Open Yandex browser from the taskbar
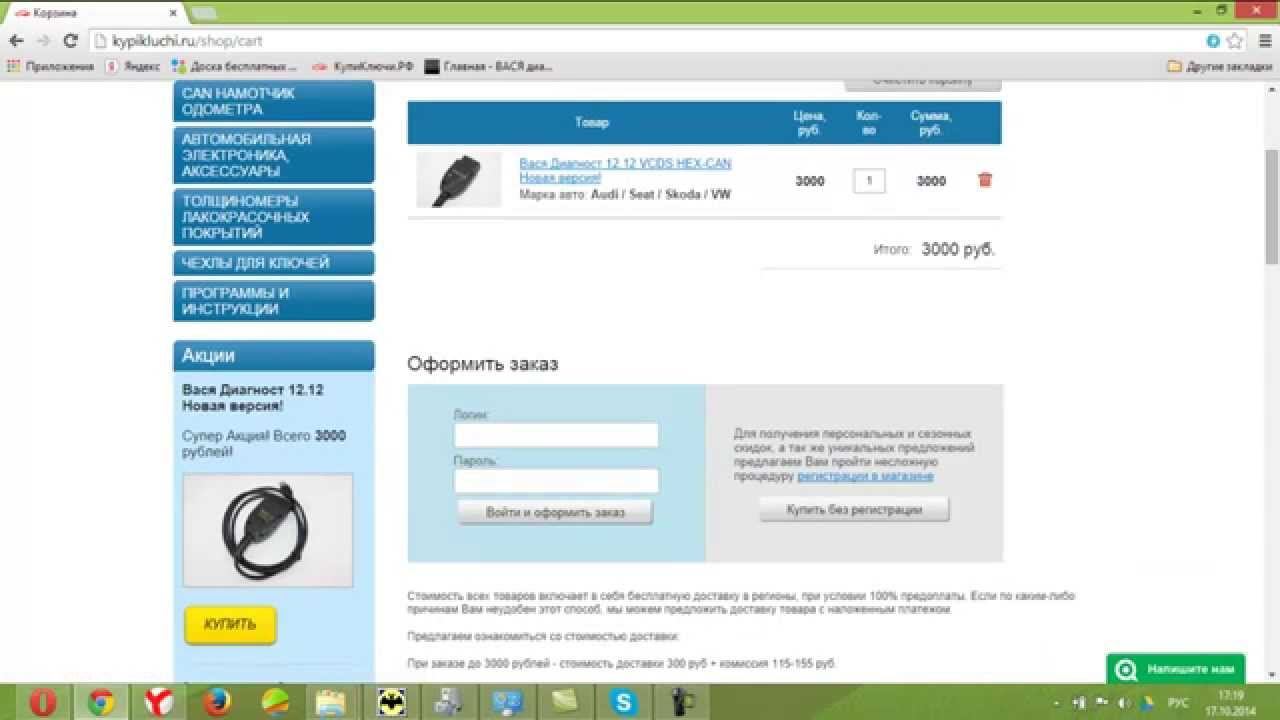 coord(158,702)
